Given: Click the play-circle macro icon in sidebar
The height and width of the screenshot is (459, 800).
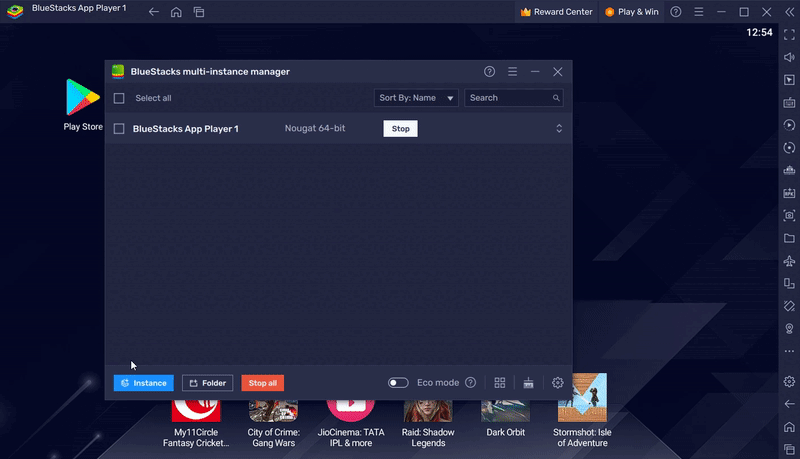Looking at the screenshot, I should [x=789, y=125].
